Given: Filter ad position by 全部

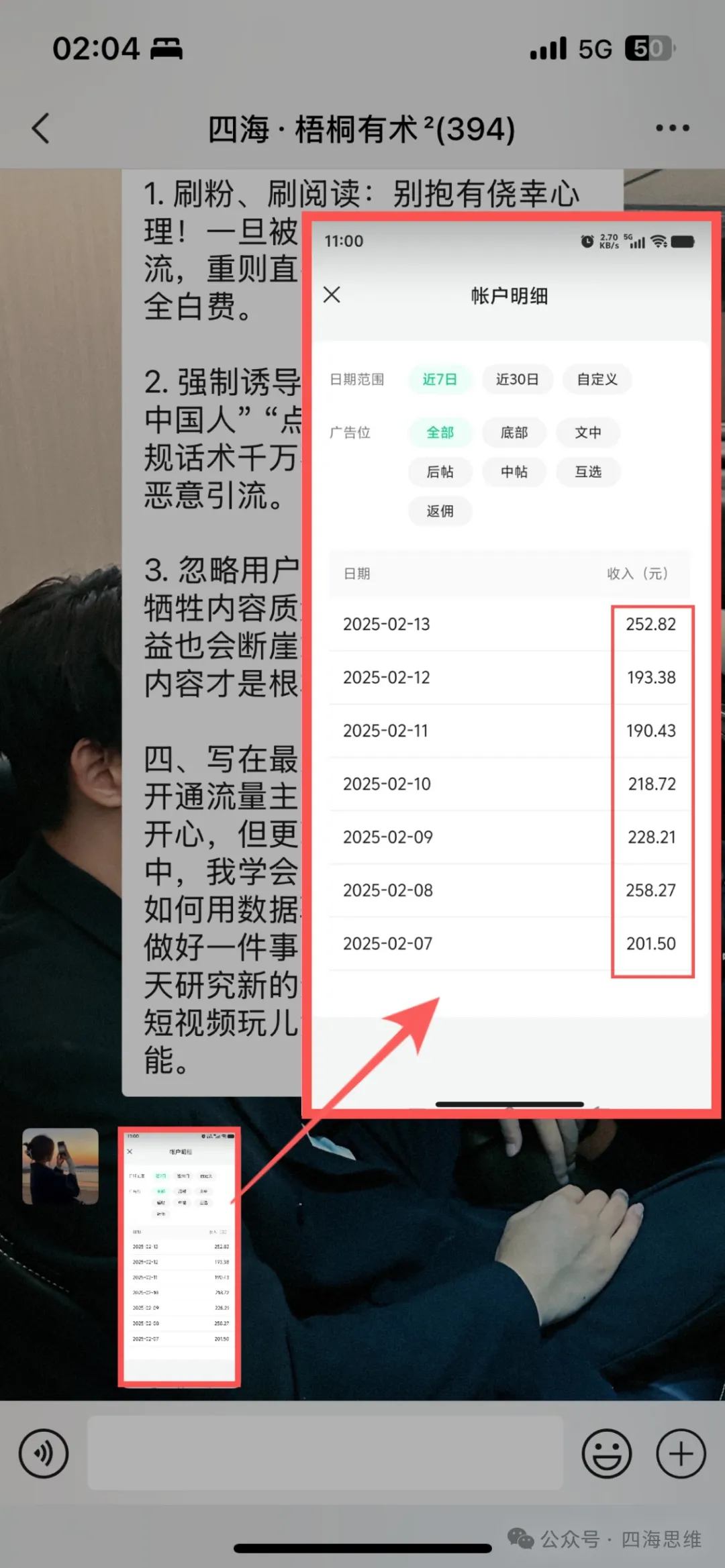Looking at the screenshot, I should point(440,432).
